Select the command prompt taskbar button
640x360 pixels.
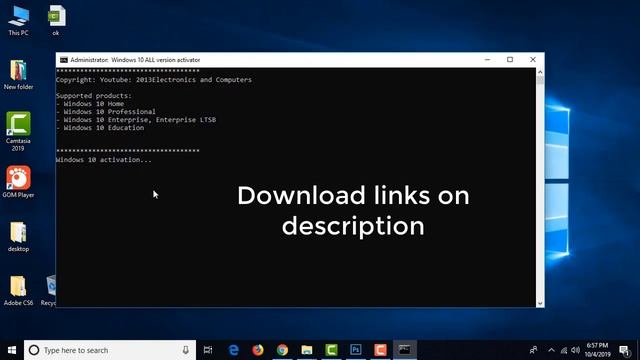coord(405,350)
